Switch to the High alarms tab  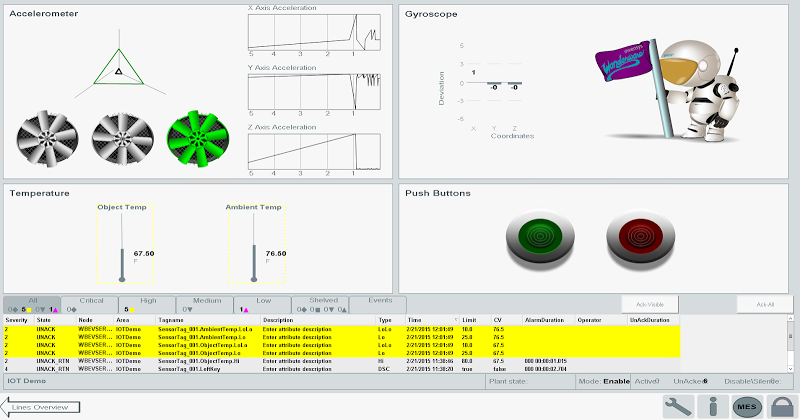(147, 305)
